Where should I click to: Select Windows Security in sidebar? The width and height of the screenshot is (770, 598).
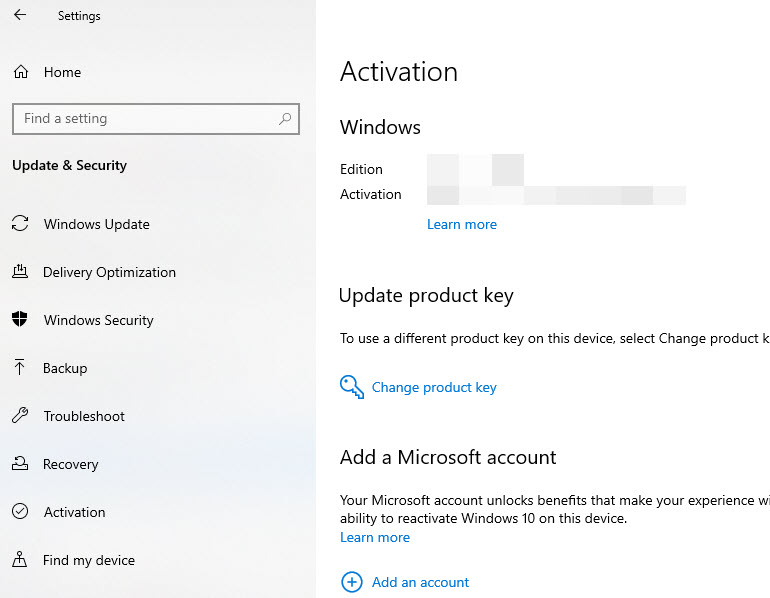98,320
